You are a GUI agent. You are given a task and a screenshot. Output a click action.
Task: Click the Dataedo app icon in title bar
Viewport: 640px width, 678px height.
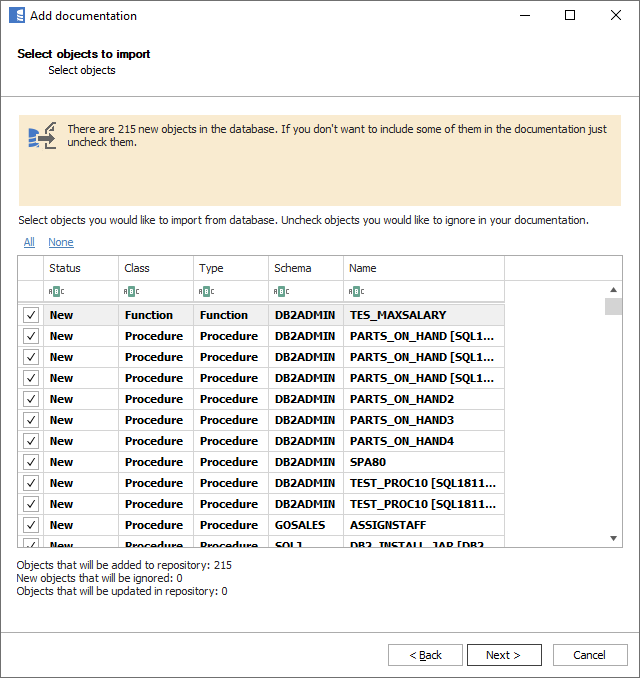[x=16, y=16]
